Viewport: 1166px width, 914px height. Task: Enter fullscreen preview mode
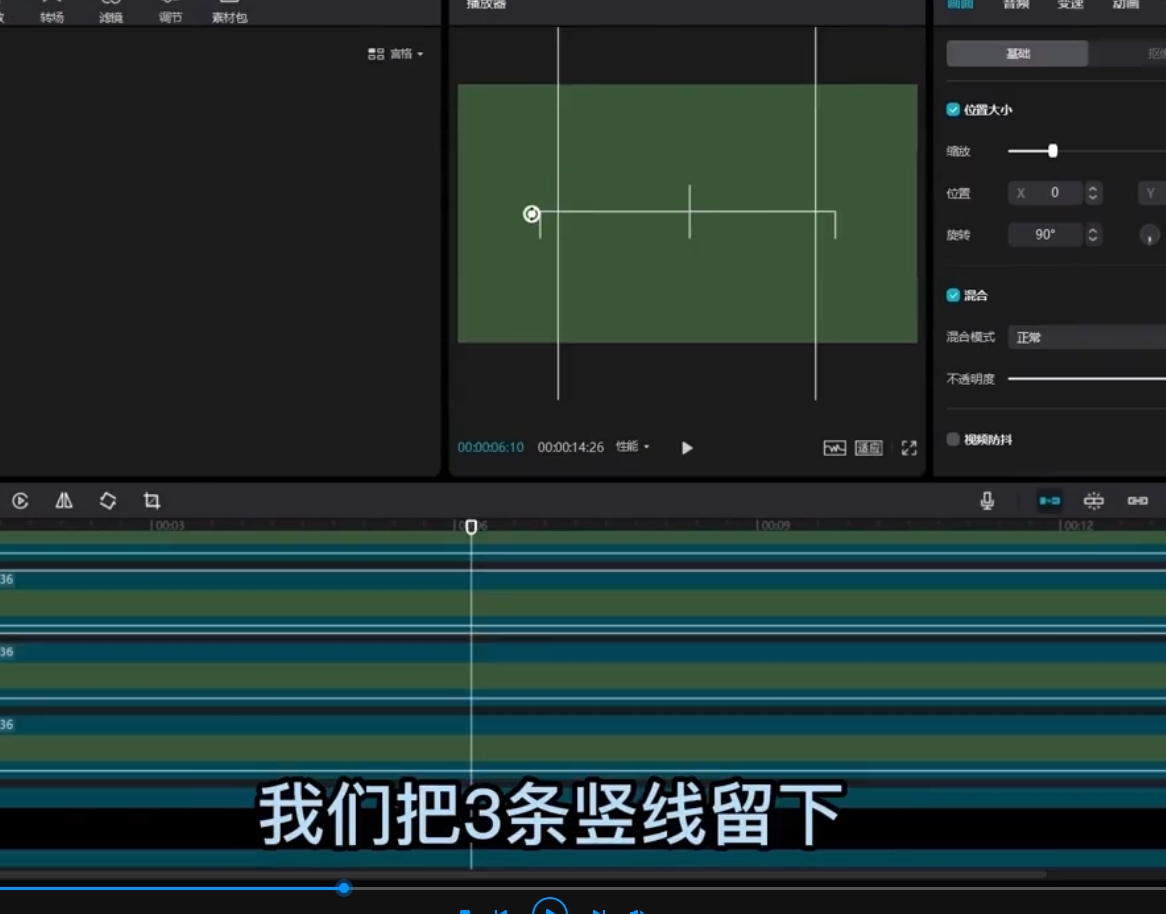[908, 448]
